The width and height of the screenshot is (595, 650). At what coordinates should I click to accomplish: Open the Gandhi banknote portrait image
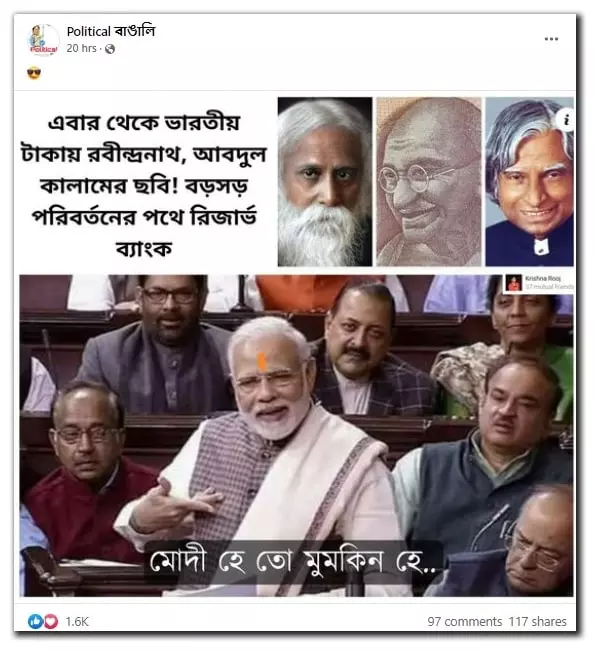(429, 182)
